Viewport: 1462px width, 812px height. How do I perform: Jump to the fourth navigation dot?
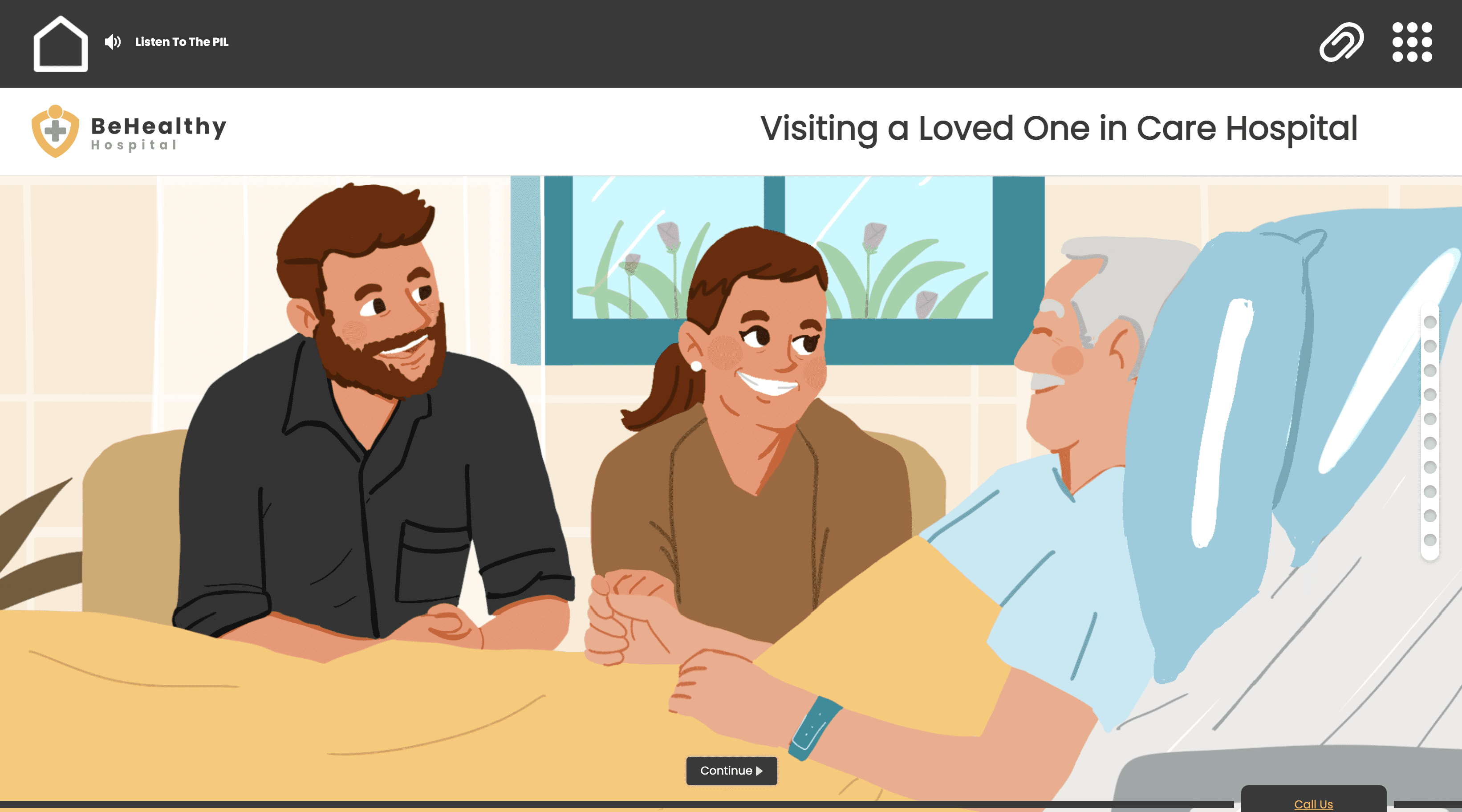pyautogui.click(x=1430, y=394)
